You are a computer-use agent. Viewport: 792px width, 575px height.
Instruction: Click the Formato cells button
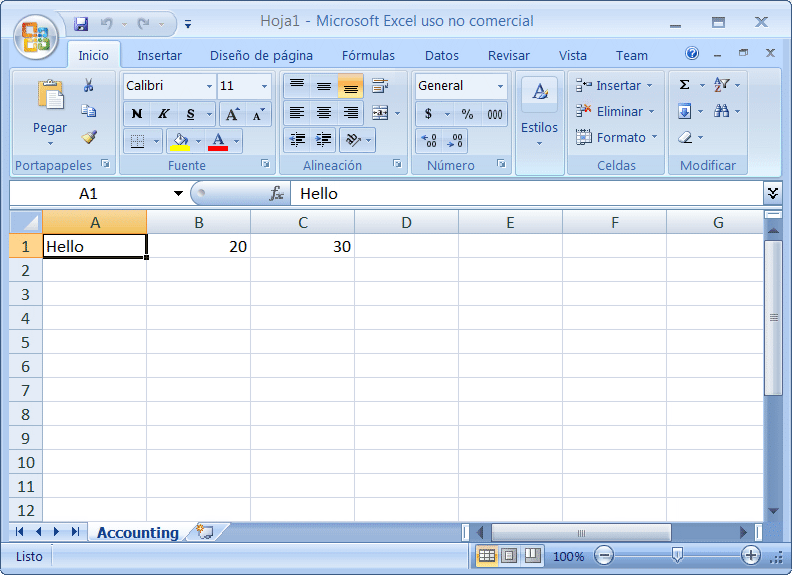[616, 137]
